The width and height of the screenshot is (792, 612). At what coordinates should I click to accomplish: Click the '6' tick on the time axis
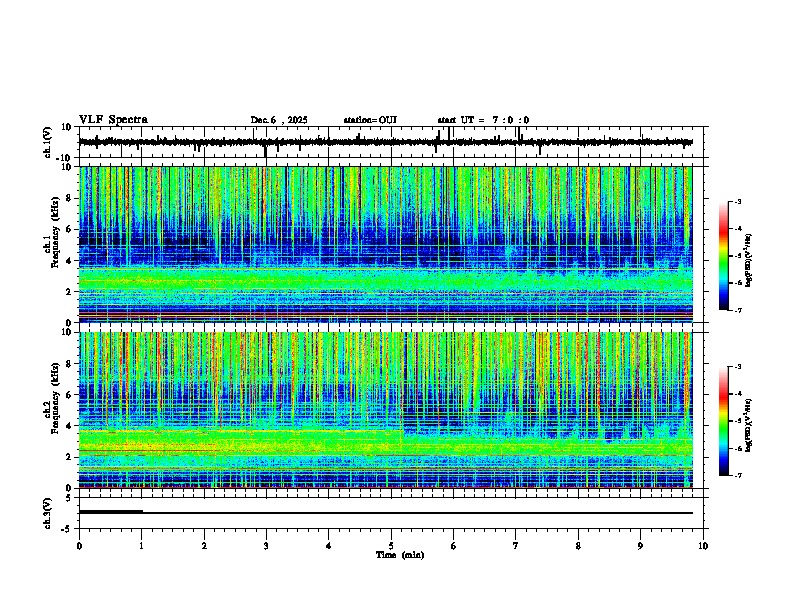[453, 546]
